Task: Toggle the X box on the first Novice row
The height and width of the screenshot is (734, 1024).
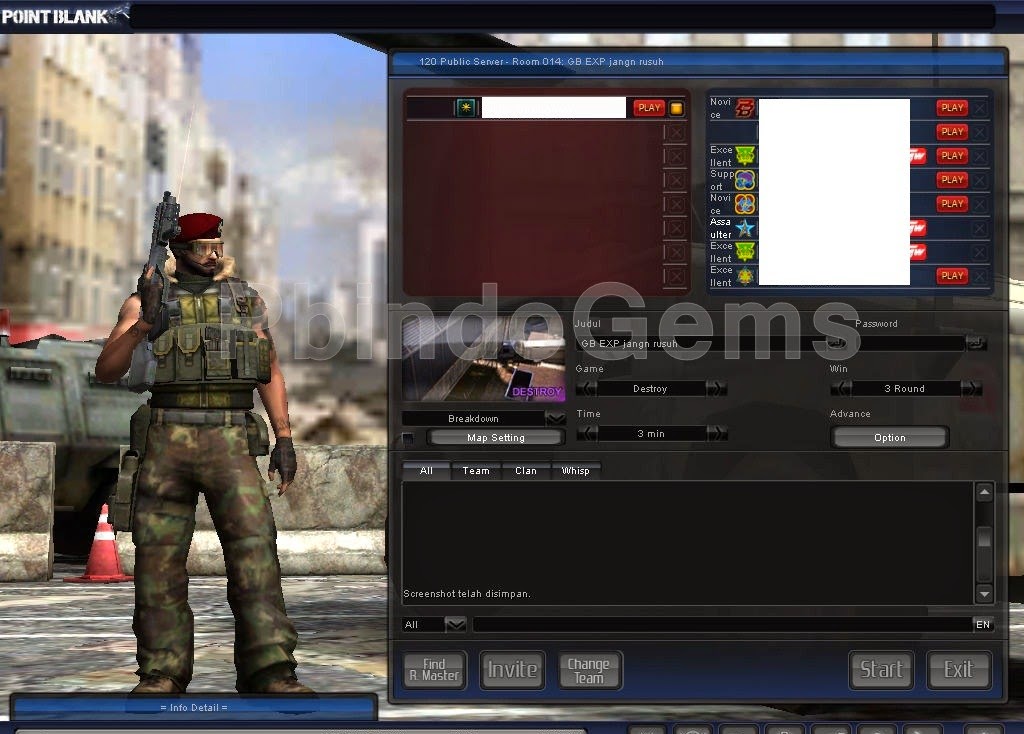Action: point(979,108)
